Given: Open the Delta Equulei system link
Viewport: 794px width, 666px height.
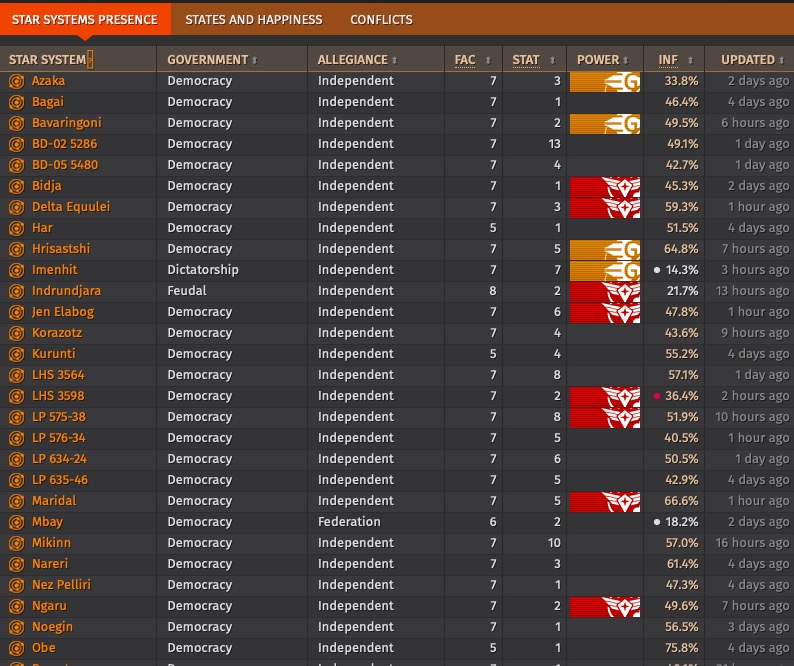Looking at the screenshot, I should pos(70,207).
